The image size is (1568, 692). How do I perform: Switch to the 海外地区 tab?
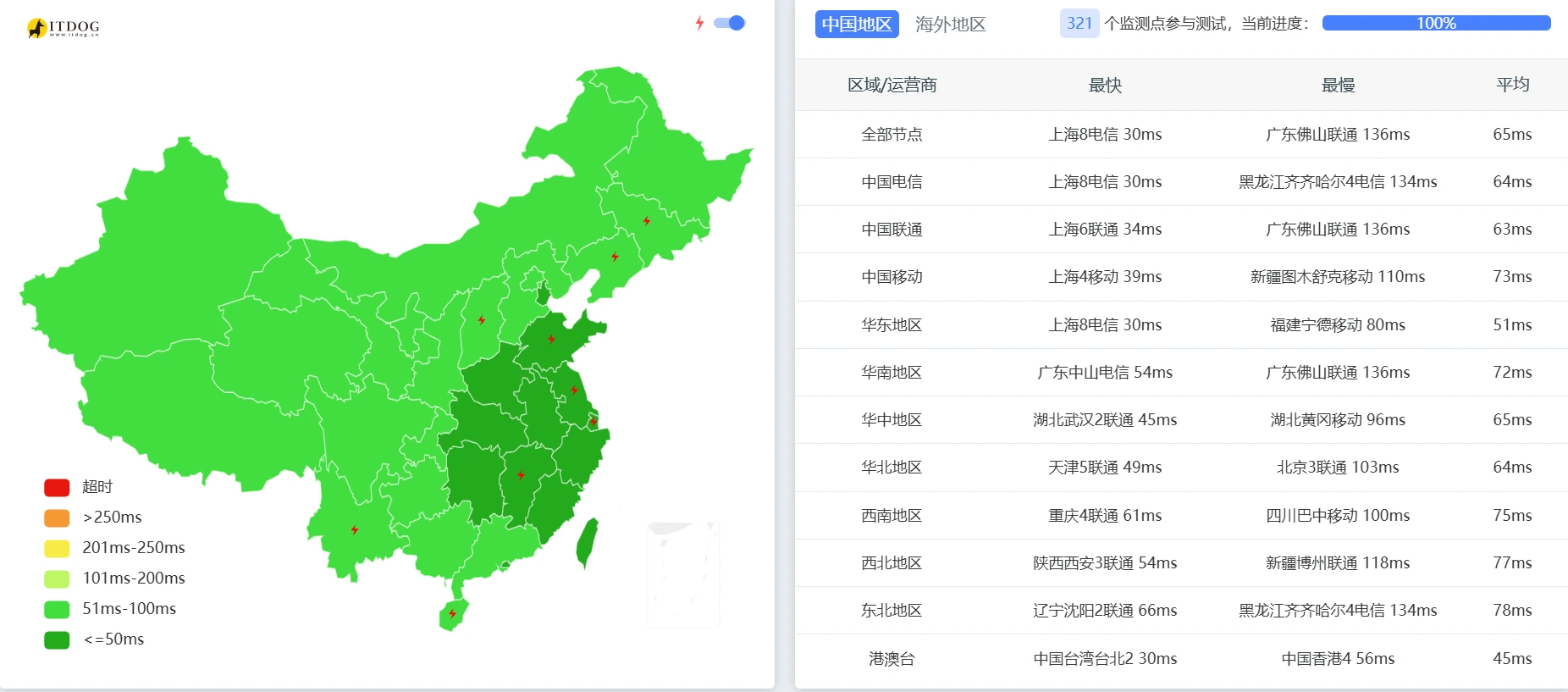951,24
